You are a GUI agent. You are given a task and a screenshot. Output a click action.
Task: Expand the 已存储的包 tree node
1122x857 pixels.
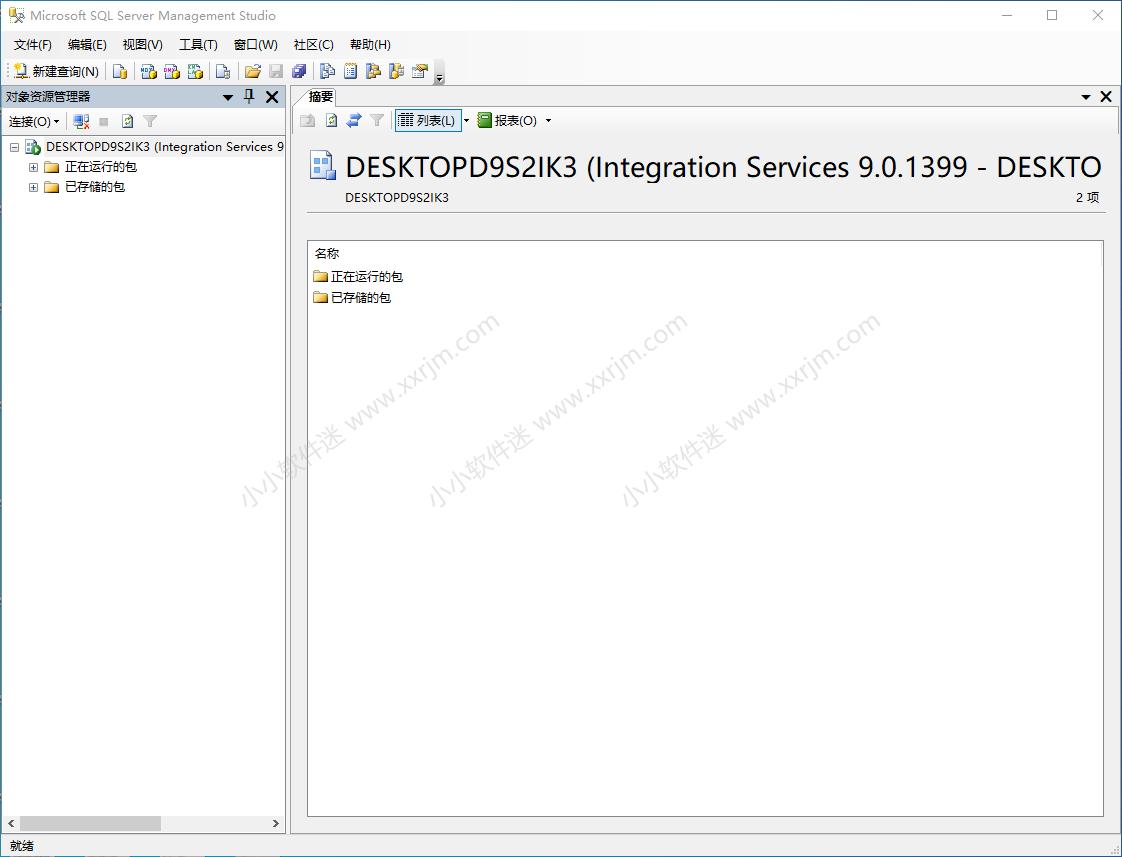[32, 187]
